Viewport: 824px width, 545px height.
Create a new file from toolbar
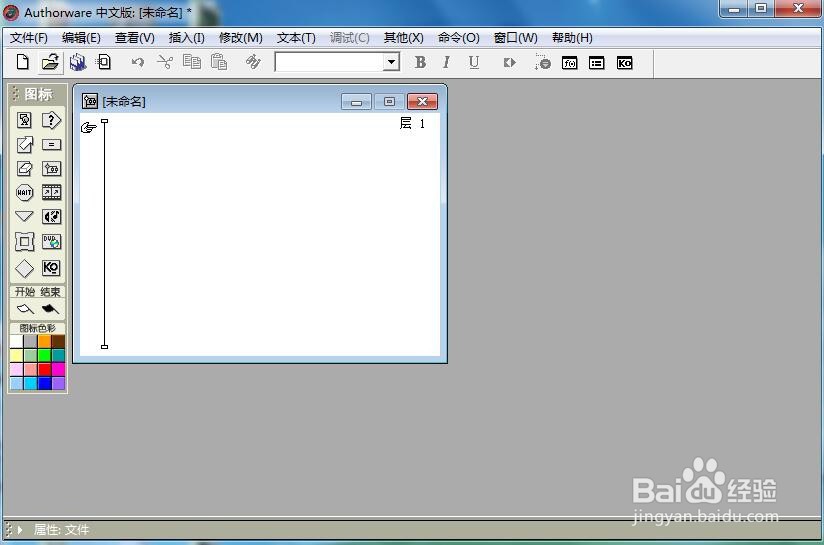22,63
